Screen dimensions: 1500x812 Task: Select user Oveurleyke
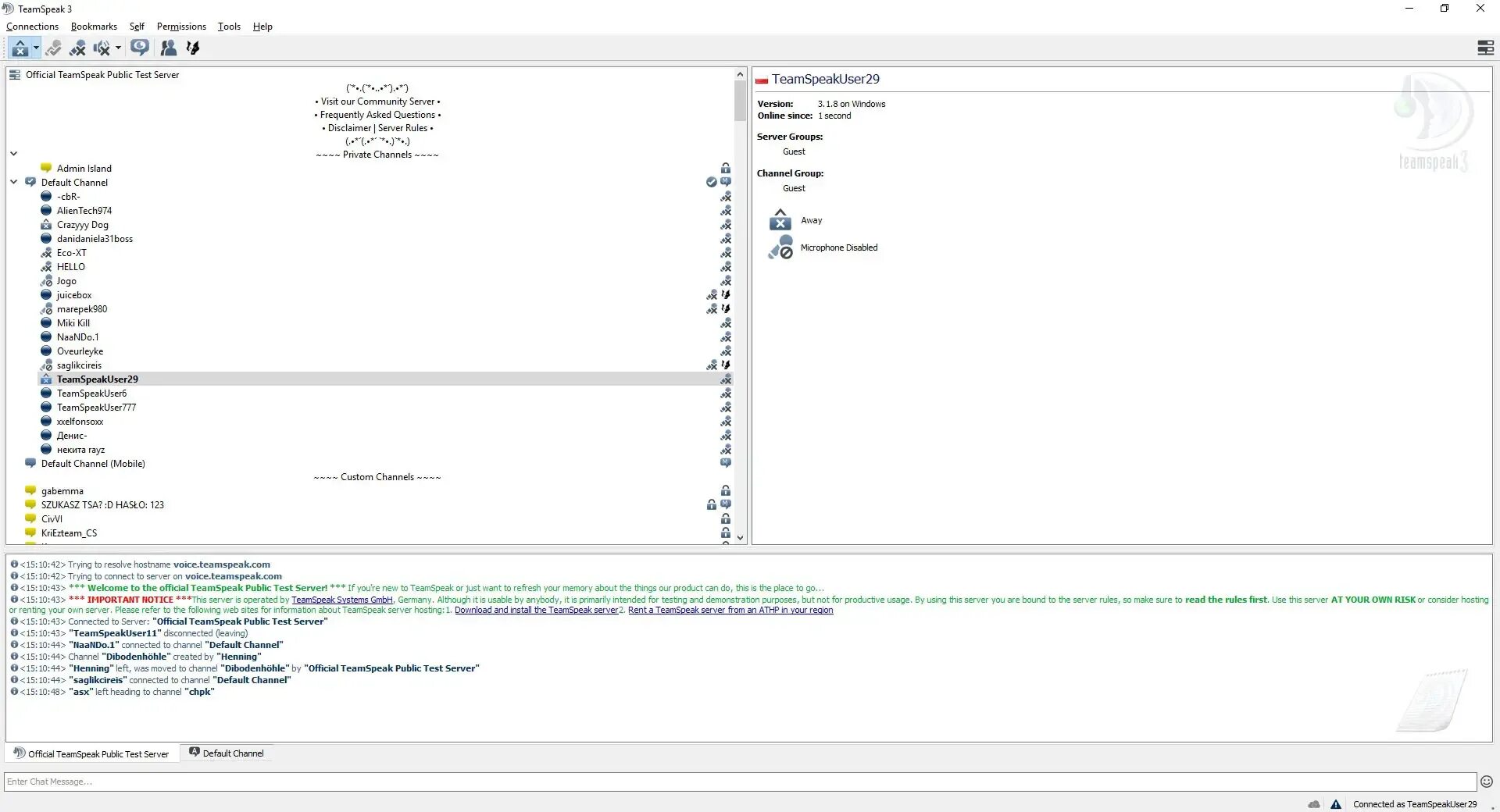pyautogui.click(x=80, y=351)
